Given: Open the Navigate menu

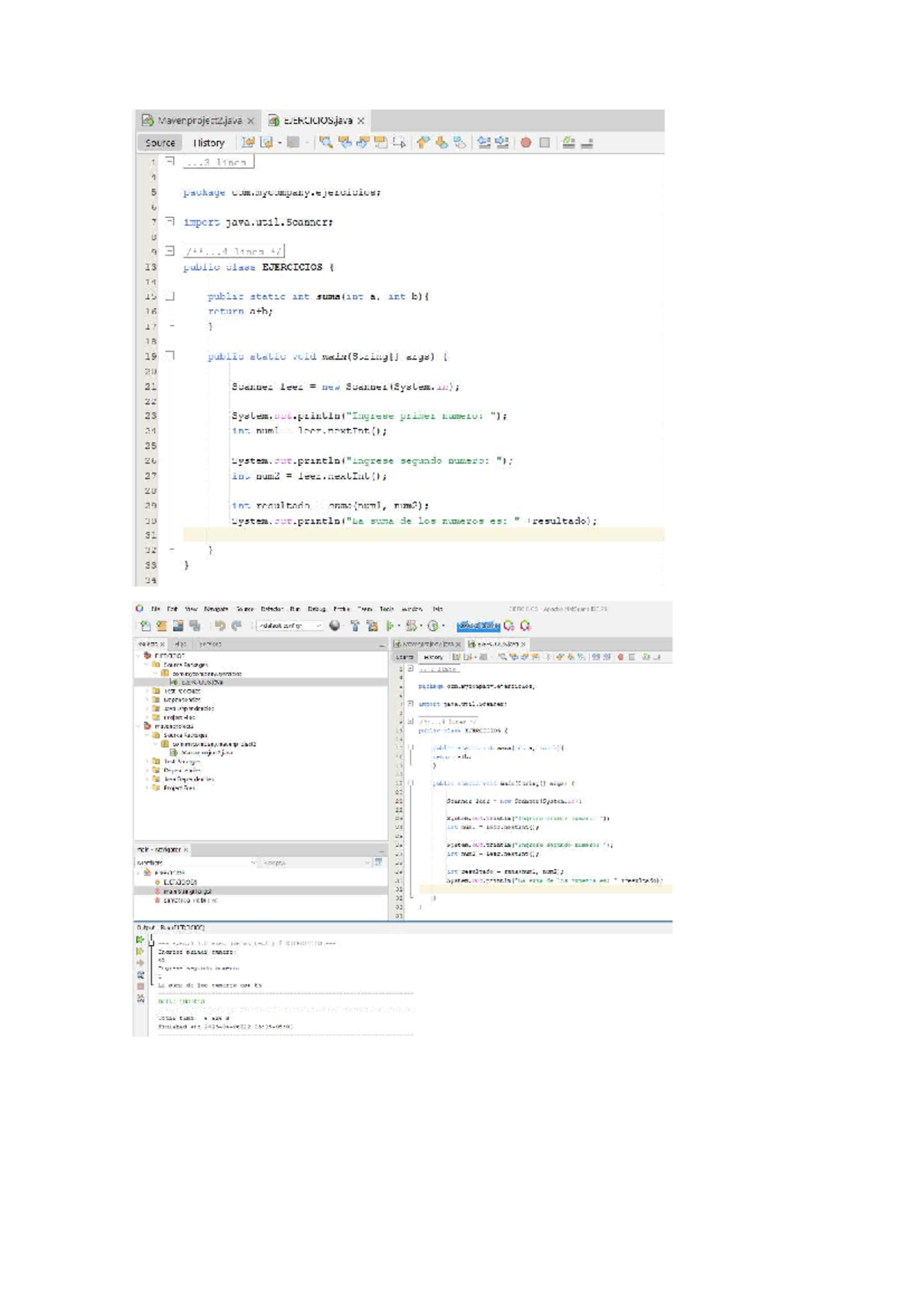Looking at the screenshot, I should pos(216,609).
